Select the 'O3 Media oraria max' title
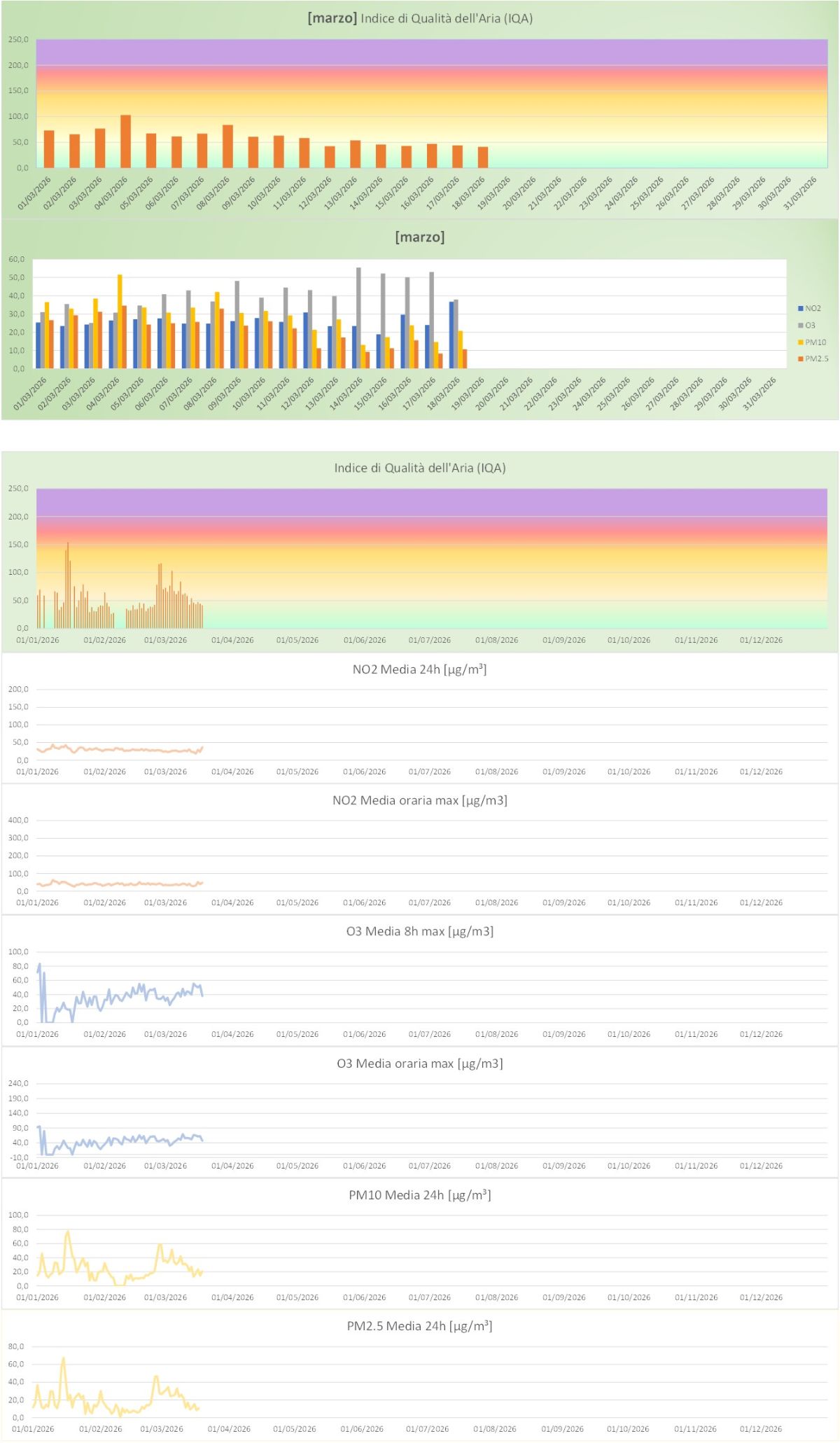 pos(419,1064)
